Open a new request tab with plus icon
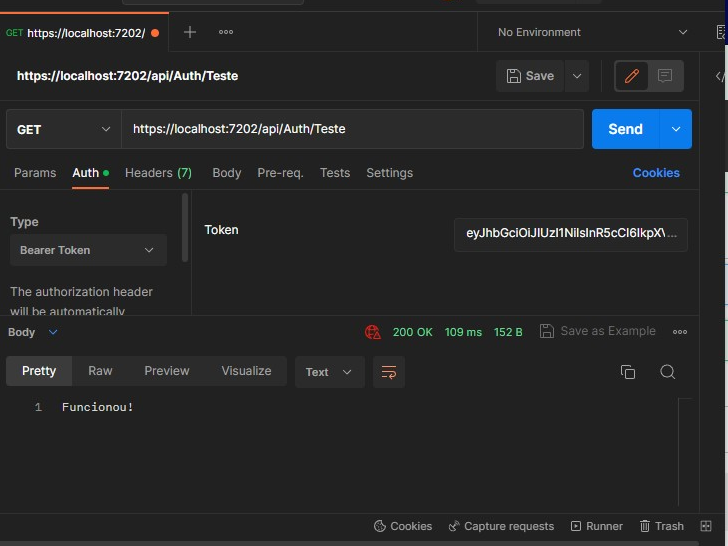The image size is (728, 546). [x=189, y=32]
